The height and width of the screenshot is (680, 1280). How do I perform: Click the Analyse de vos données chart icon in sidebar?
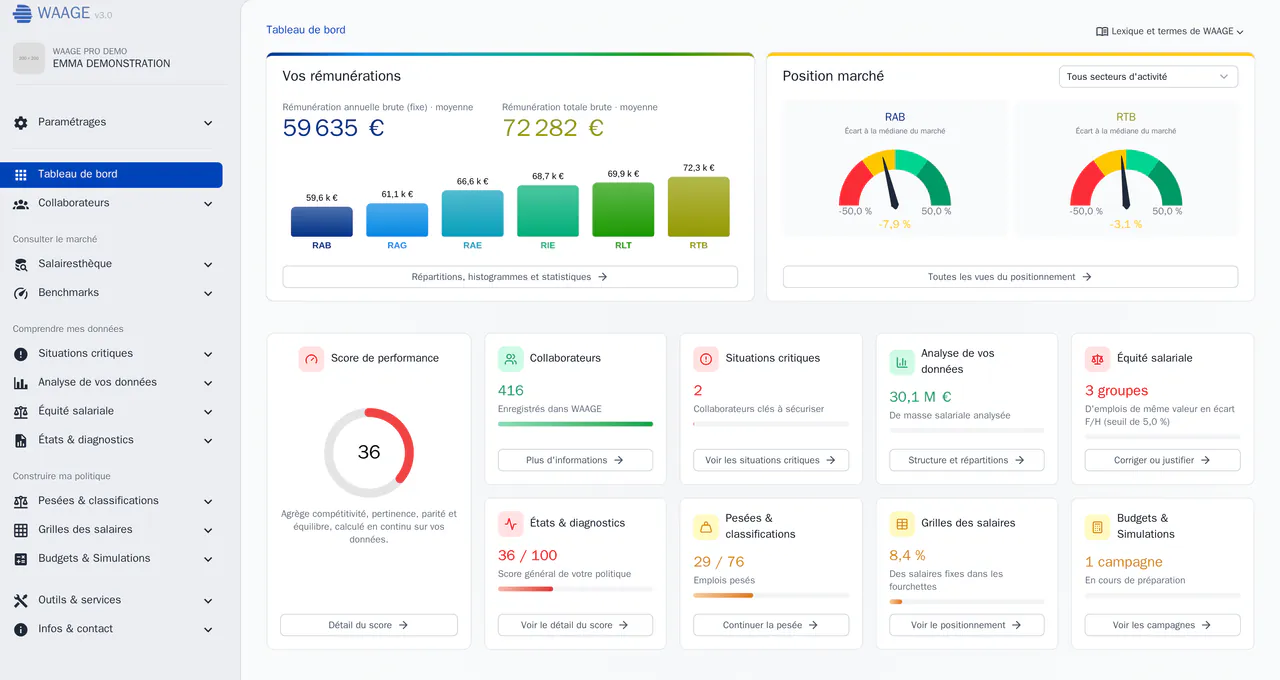coord(21,383)
